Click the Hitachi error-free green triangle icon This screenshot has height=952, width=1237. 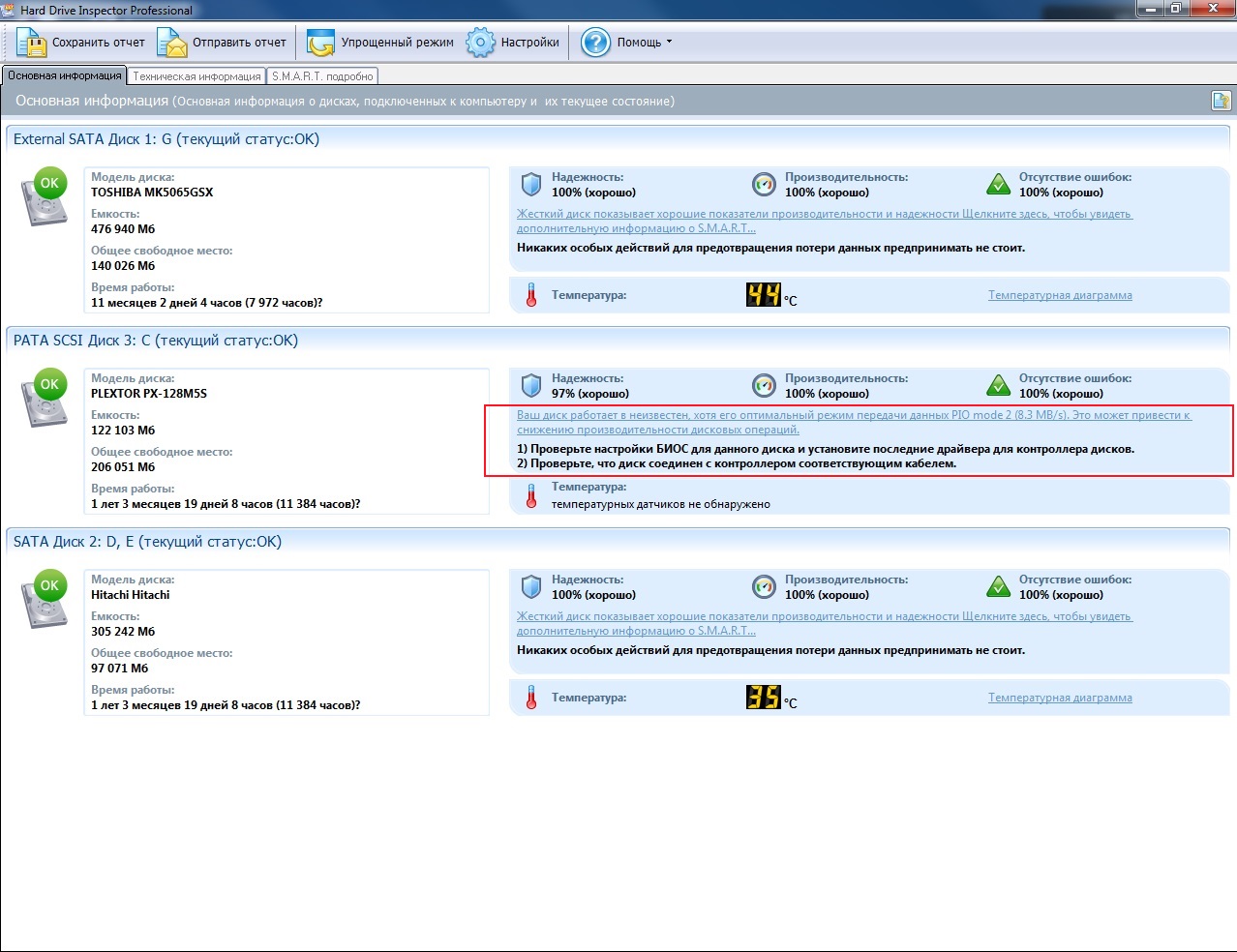point(998,586)
